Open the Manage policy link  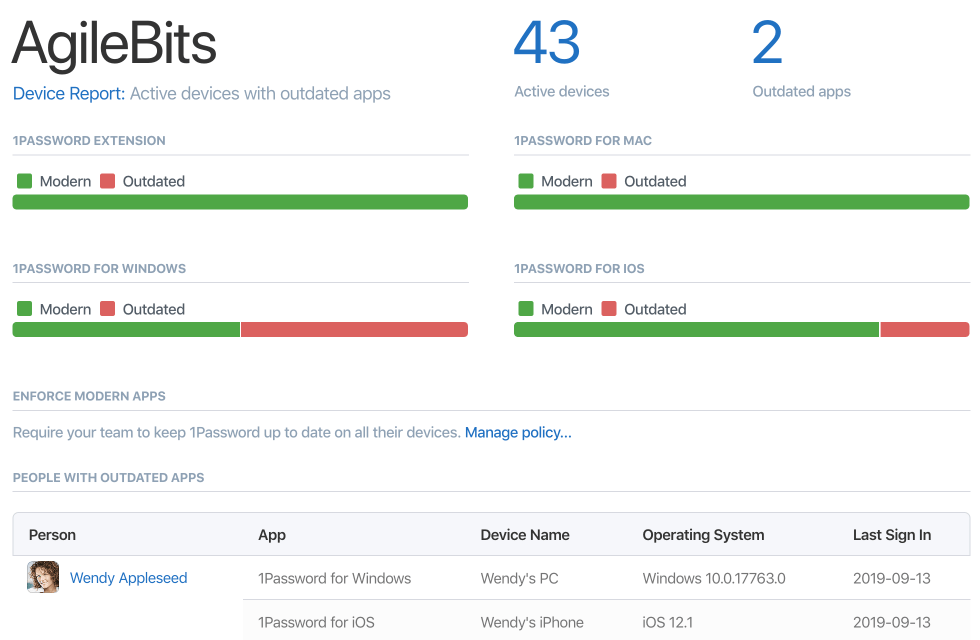click(518, 432)
